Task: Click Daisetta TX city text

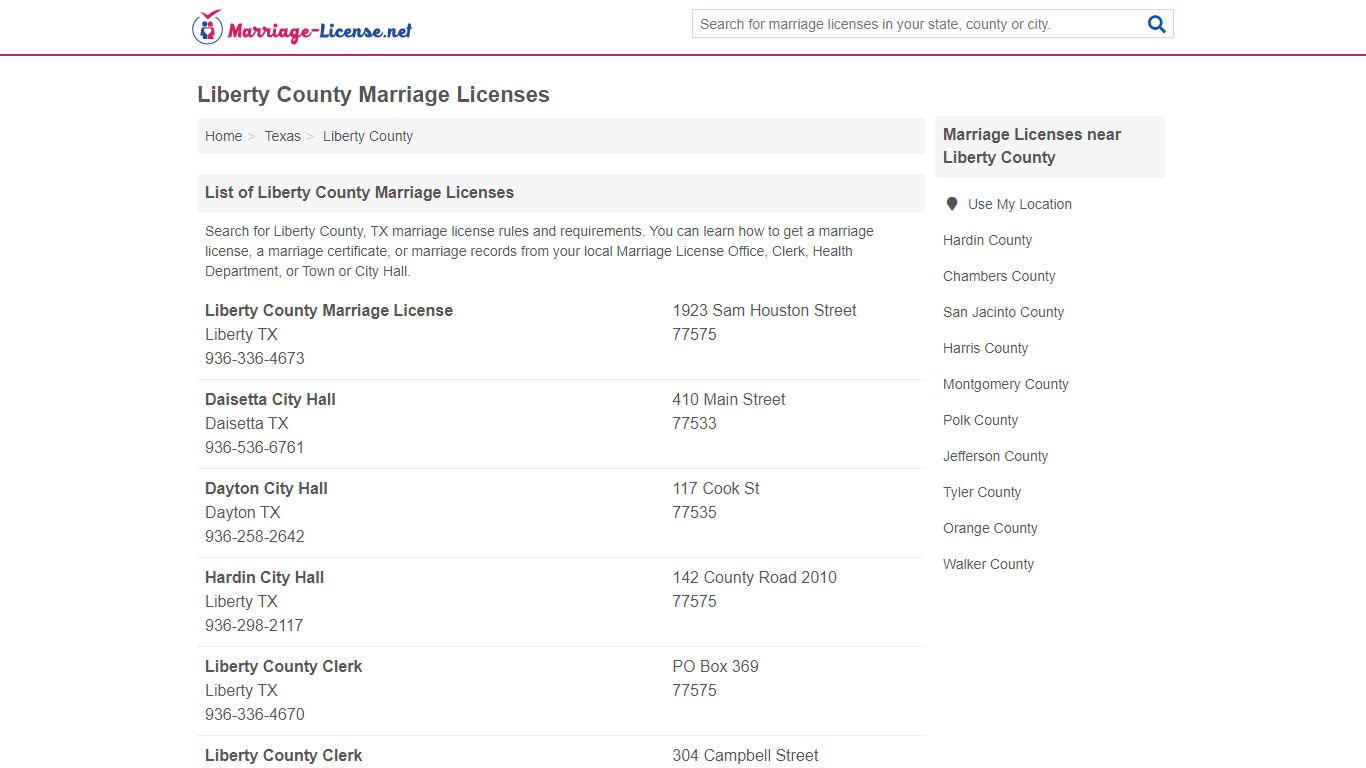Action: tap(246, 423)
